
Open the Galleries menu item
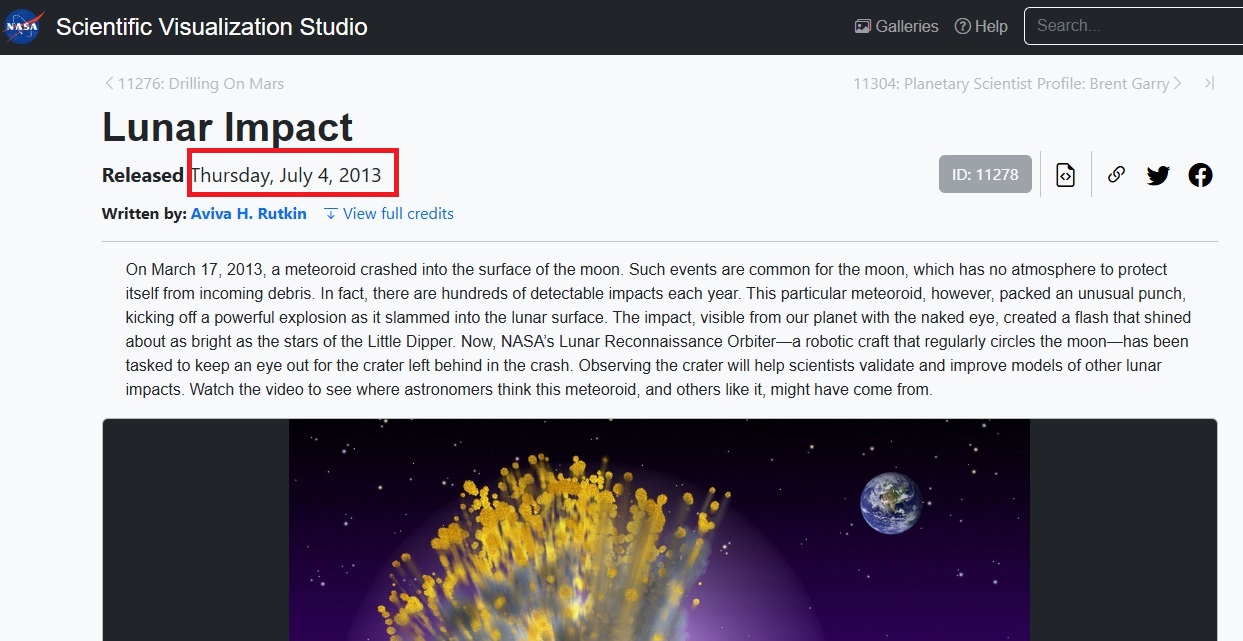896,27
